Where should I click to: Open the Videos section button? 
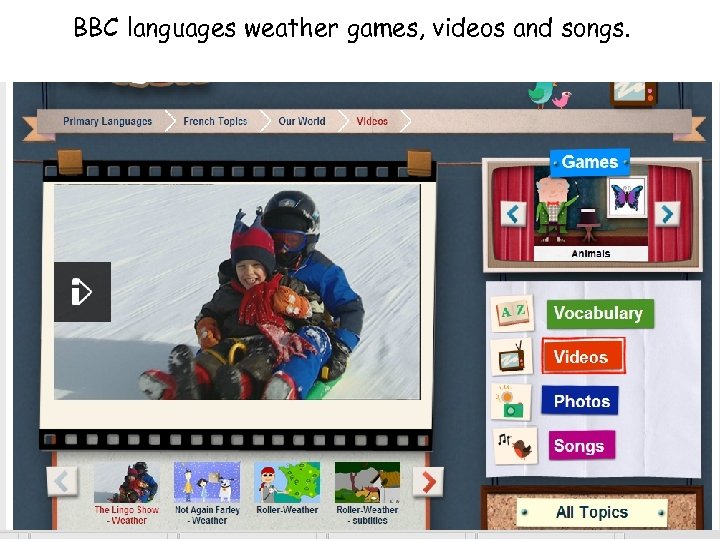click(583, 356)
